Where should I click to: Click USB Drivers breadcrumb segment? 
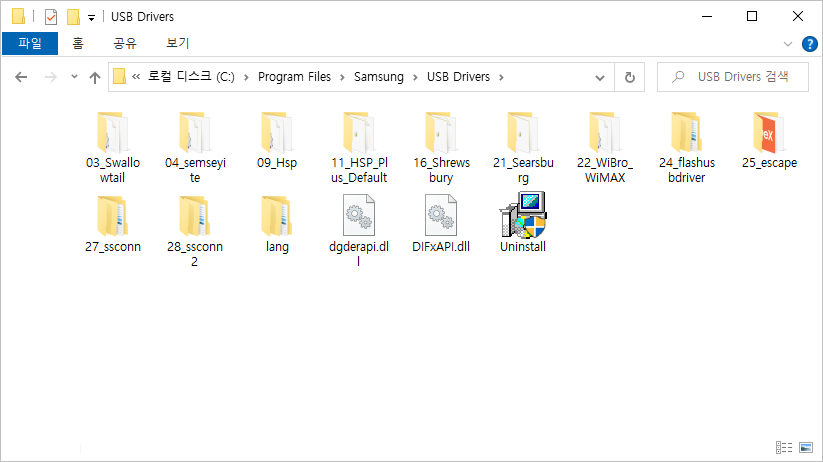point(458,77)
